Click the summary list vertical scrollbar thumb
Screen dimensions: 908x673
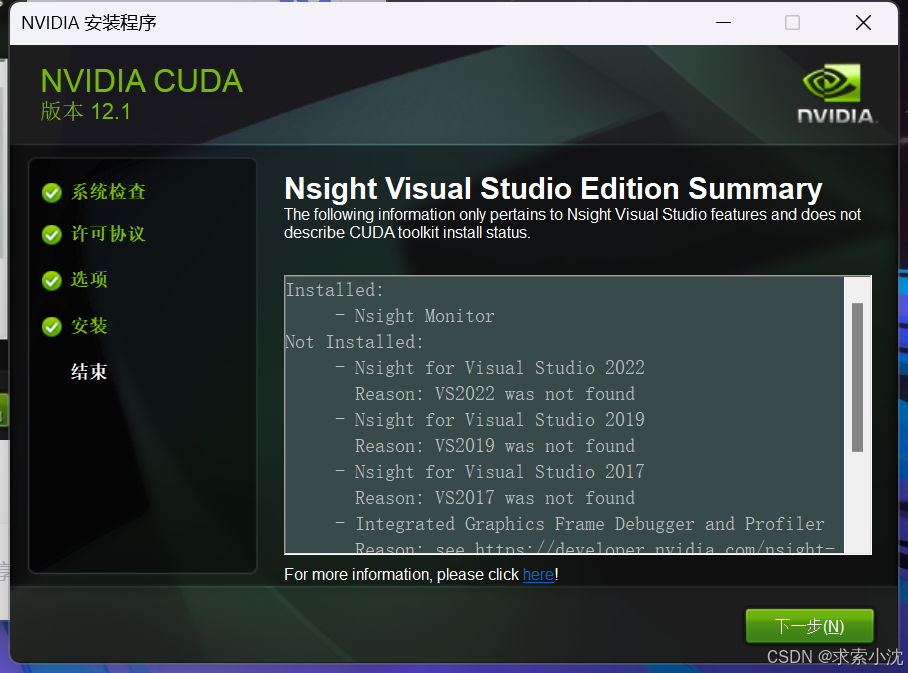[x=858, y=377]
